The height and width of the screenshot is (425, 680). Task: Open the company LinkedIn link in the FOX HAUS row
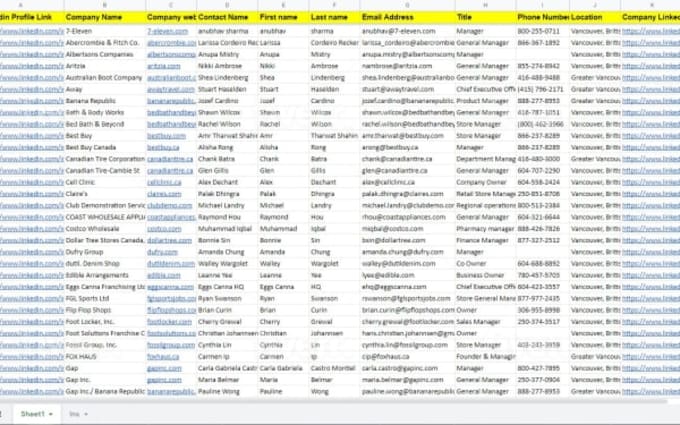pos(651,356)
